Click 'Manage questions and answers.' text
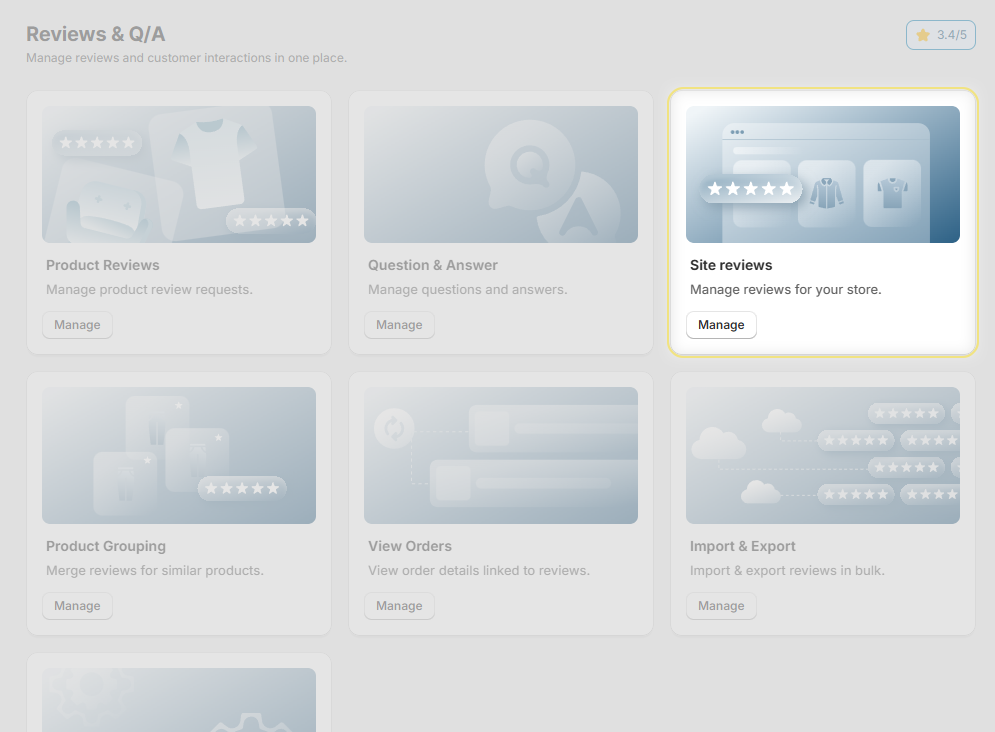Viewport: 995px width, 732px height. [x=468, y=290]
